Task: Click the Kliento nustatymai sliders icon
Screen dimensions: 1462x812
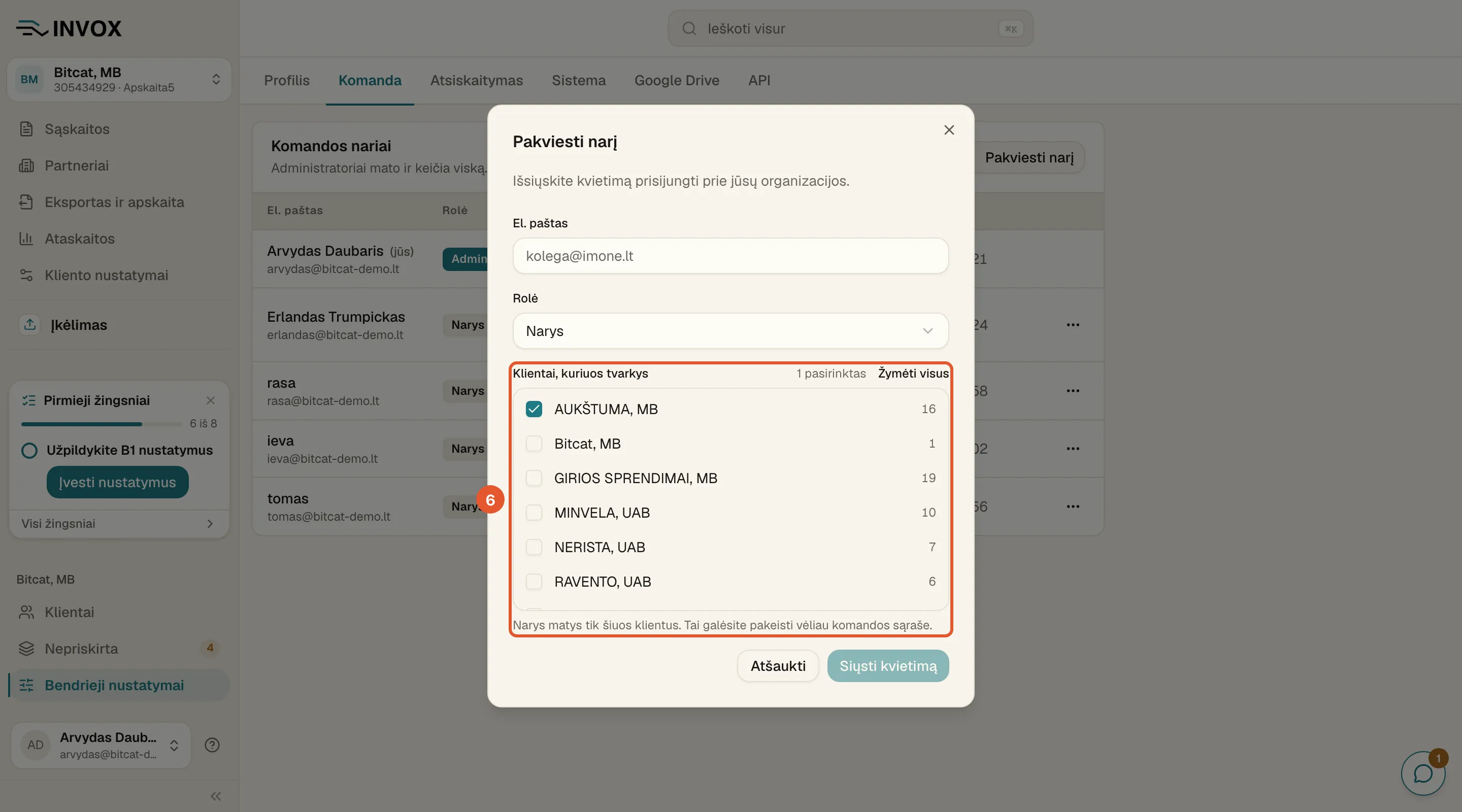Action: 26,275
